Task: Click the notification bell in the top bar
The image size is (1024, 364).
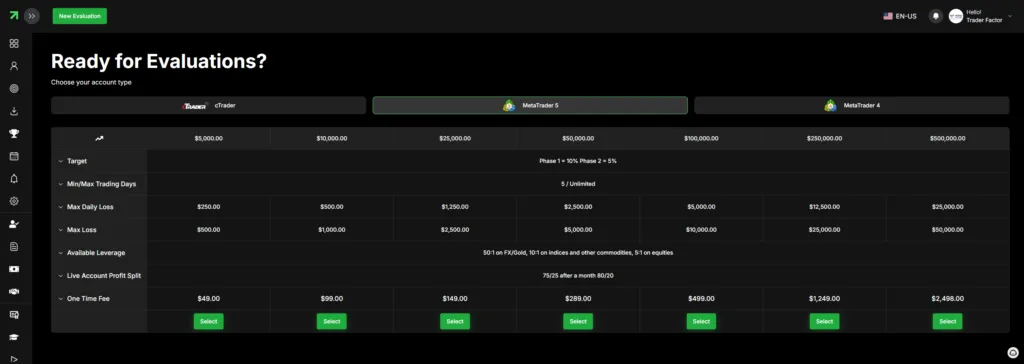Action: 936,16
